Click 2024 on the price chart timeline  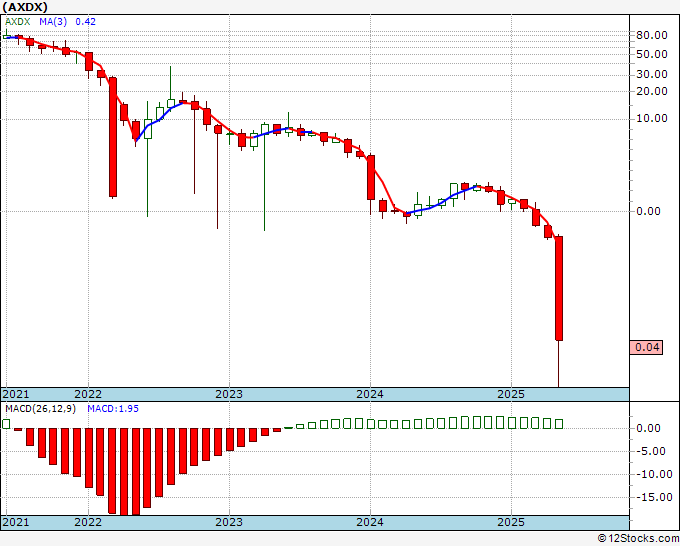[369, 394]
